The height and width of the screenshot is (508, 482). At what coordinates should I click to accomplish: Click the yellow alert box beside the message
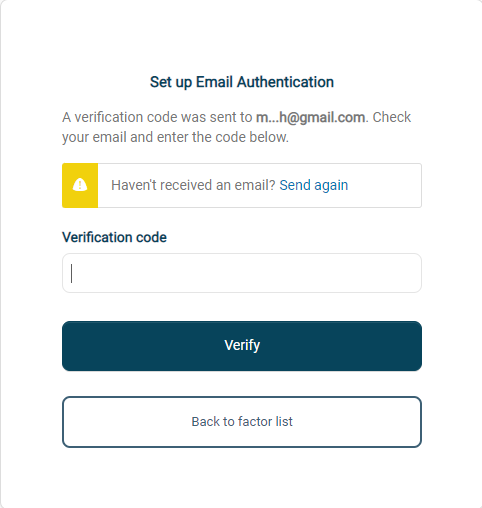80,185
